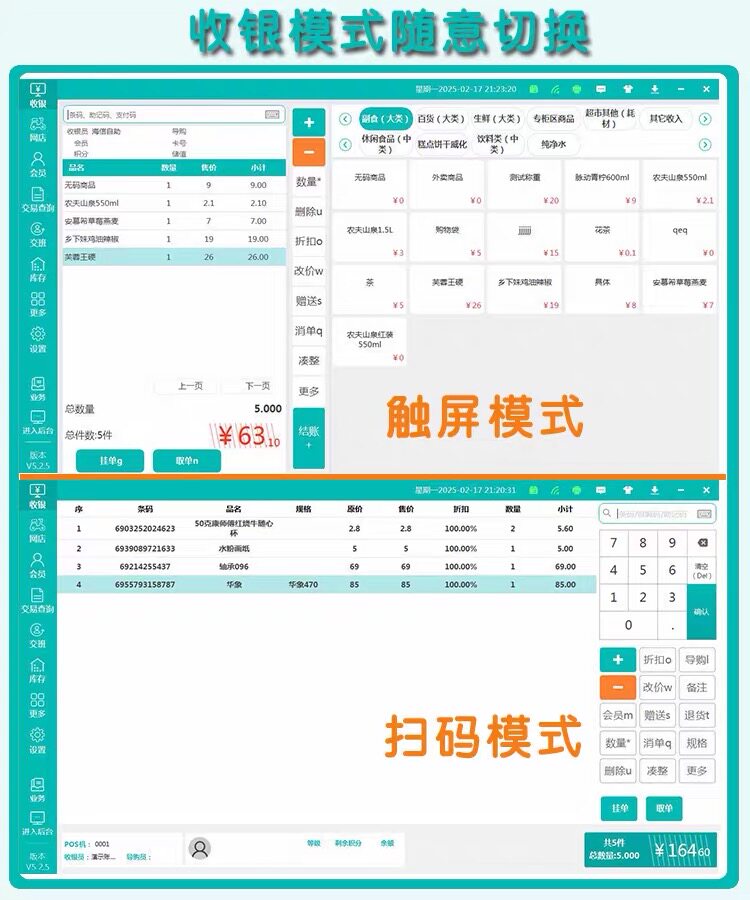Select row with barcode 6939089721633
This screenshot has height=900, width=750.
(x=326, y=549)
